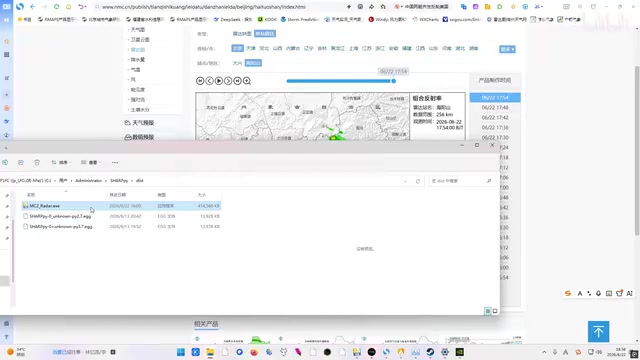Open 土壤水分 in left sidebar menu
Screen dimensions: 640x360
pyautogui.click(x=140, y=109)
